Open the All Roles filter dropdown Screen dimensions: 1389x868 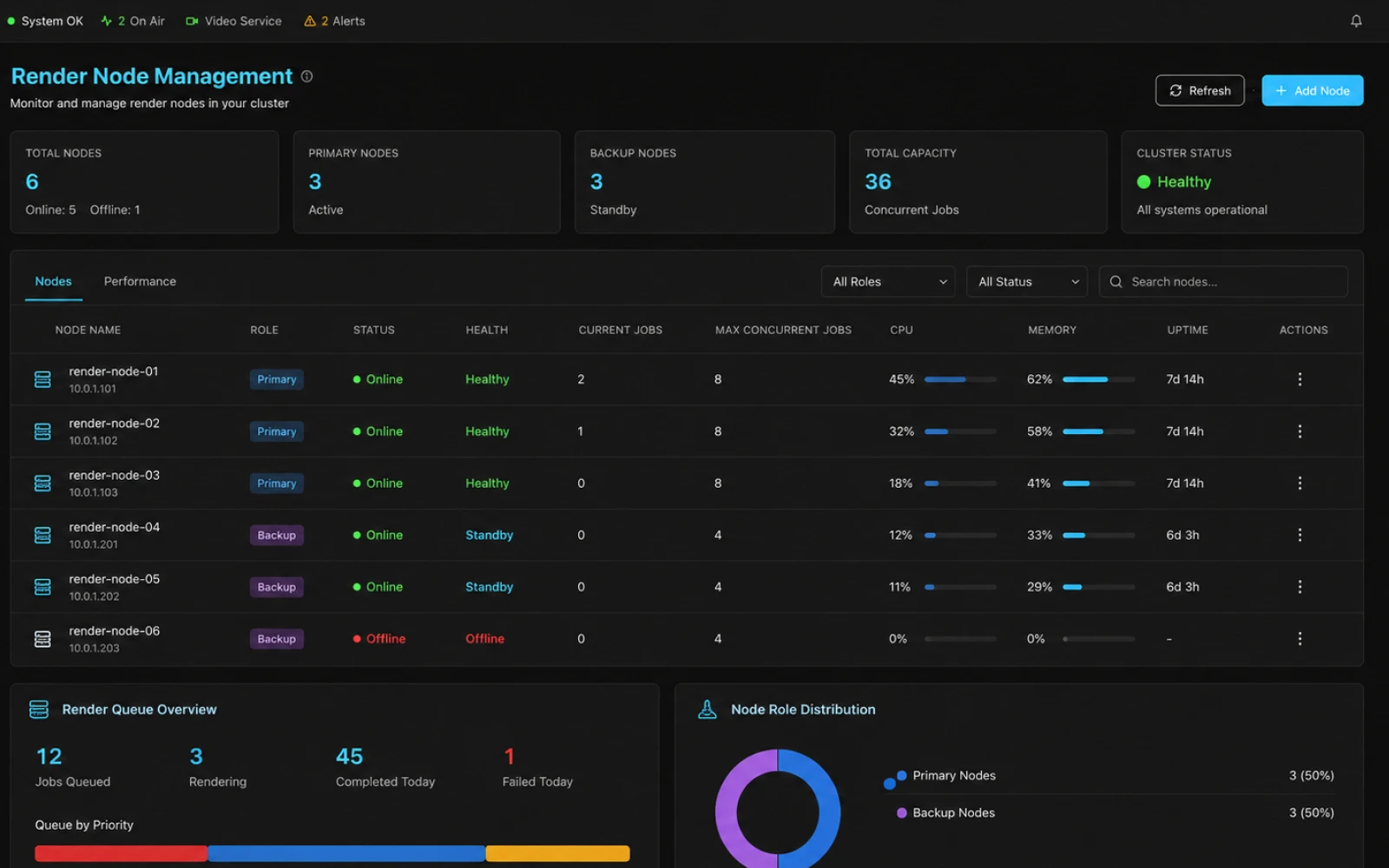888,282
